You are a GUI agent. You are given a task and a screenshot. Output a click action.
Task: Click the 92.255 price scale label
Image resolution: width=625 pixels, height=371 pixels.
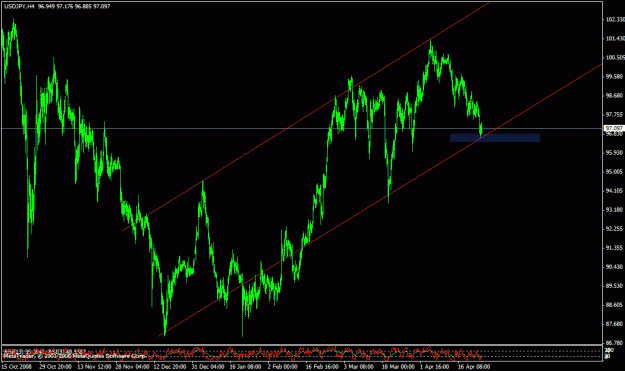(x=614, y=229)
